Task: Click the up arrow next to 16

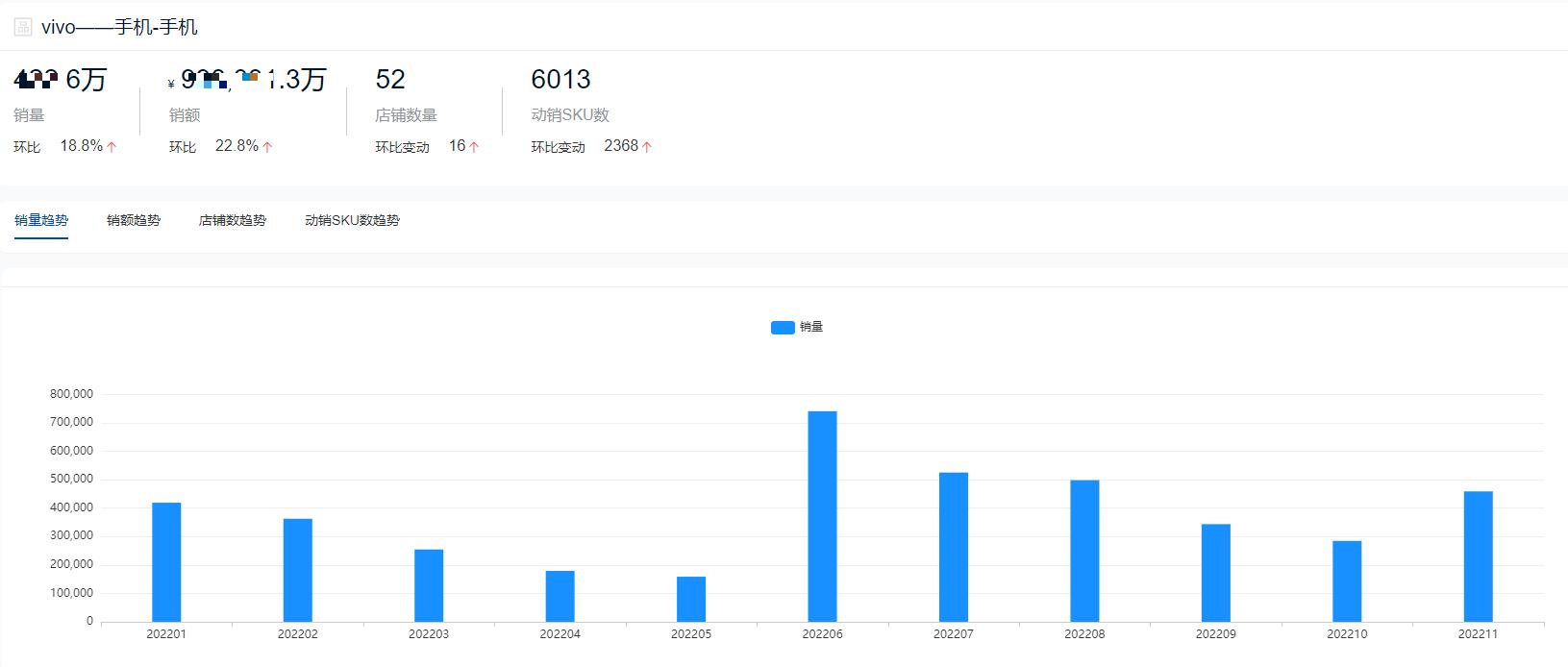Action: click(x=474, y=147)
